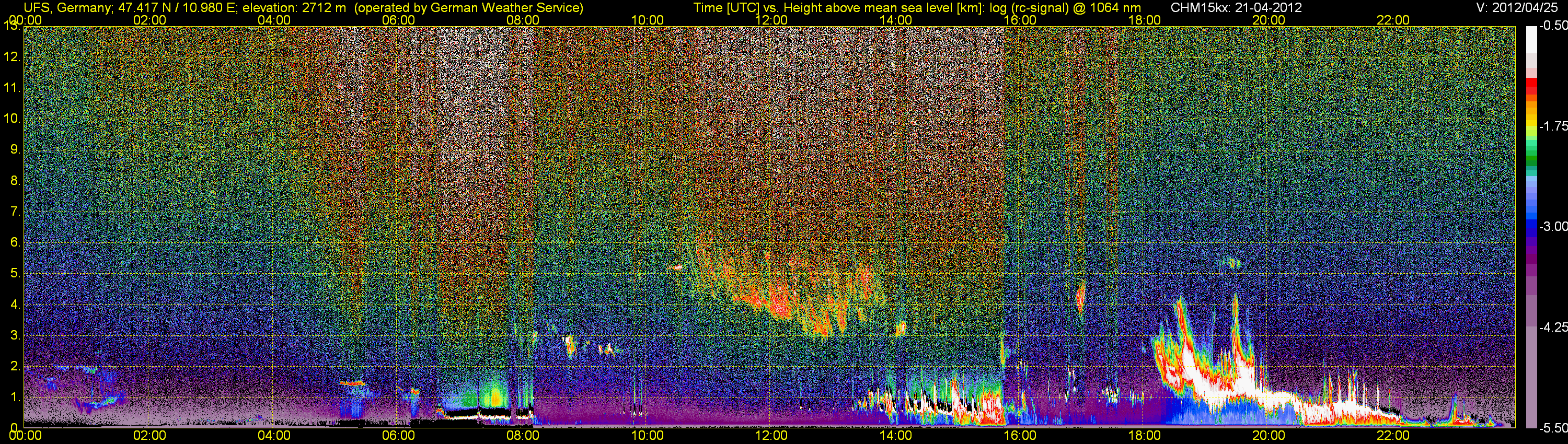Click the 02:00 label on the top time axis

(149, 20)
